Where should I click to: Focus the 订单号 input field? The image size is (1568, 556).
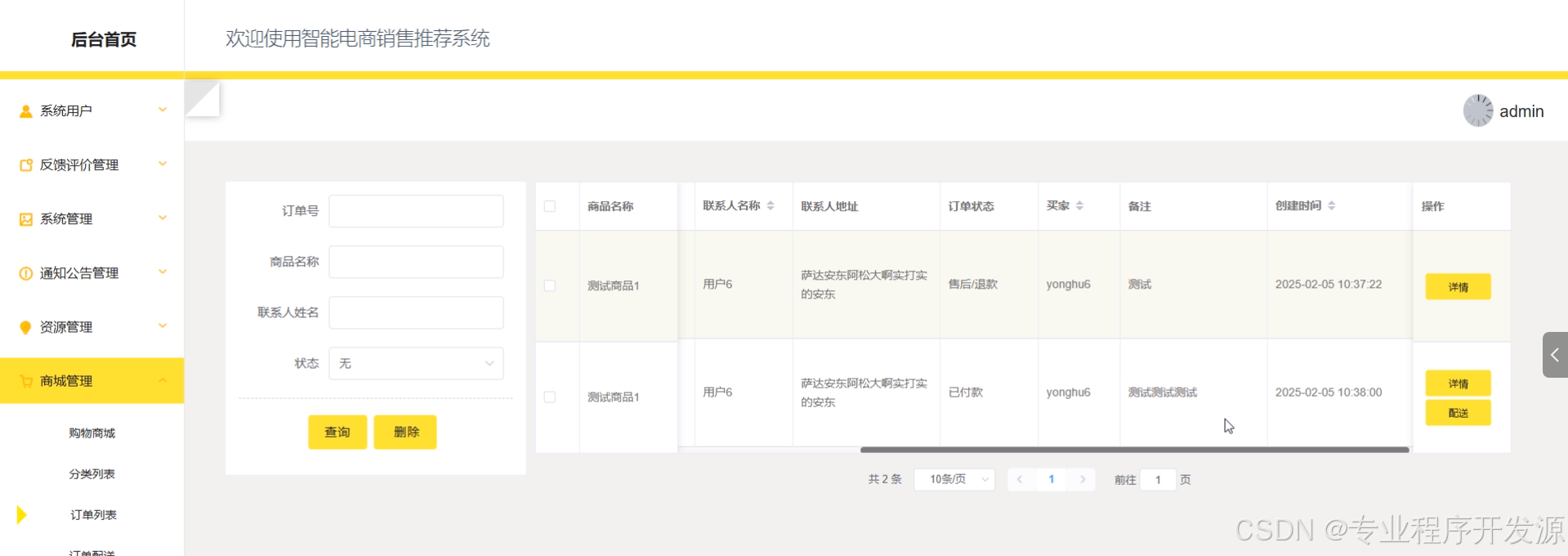[x=416, y=211]
